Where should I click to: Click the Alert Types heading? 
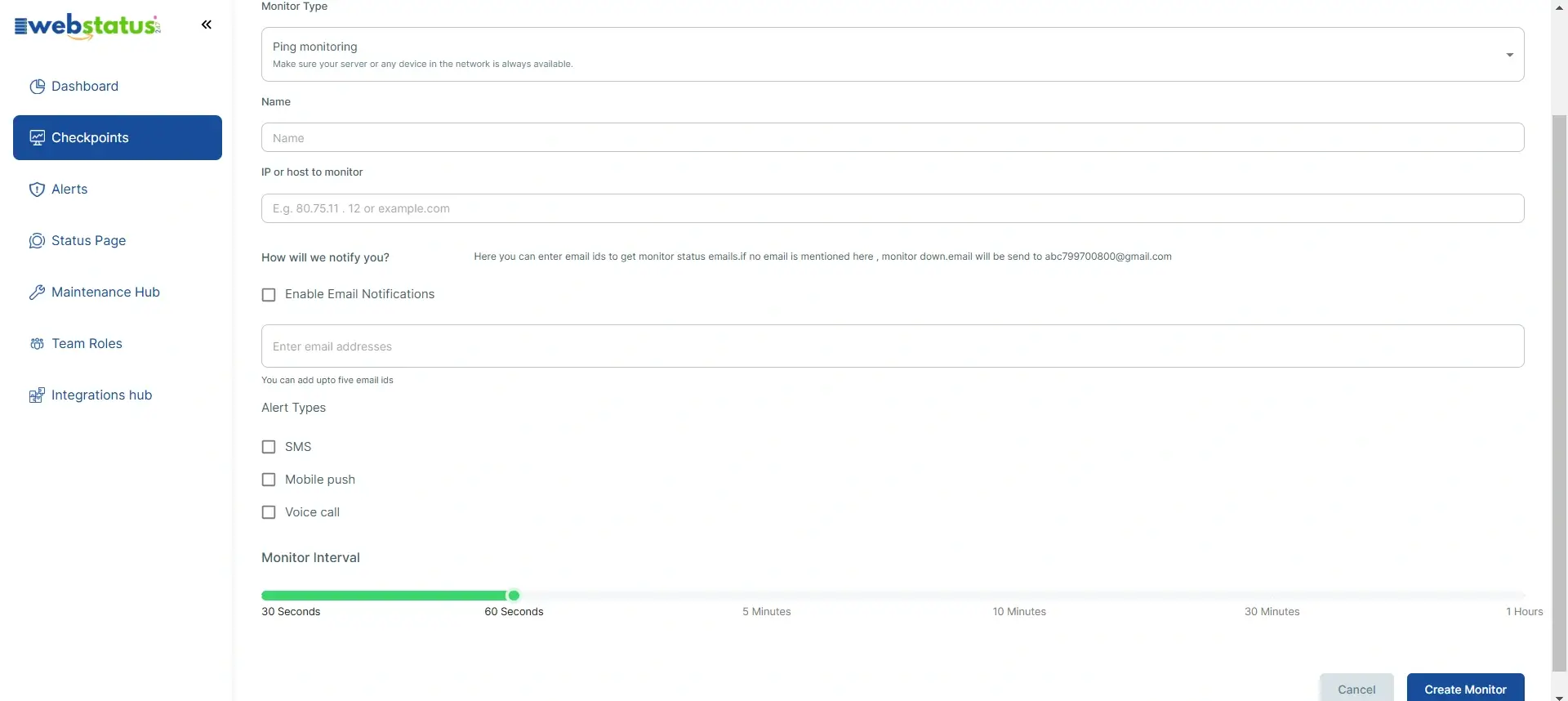tap(293, 408)
